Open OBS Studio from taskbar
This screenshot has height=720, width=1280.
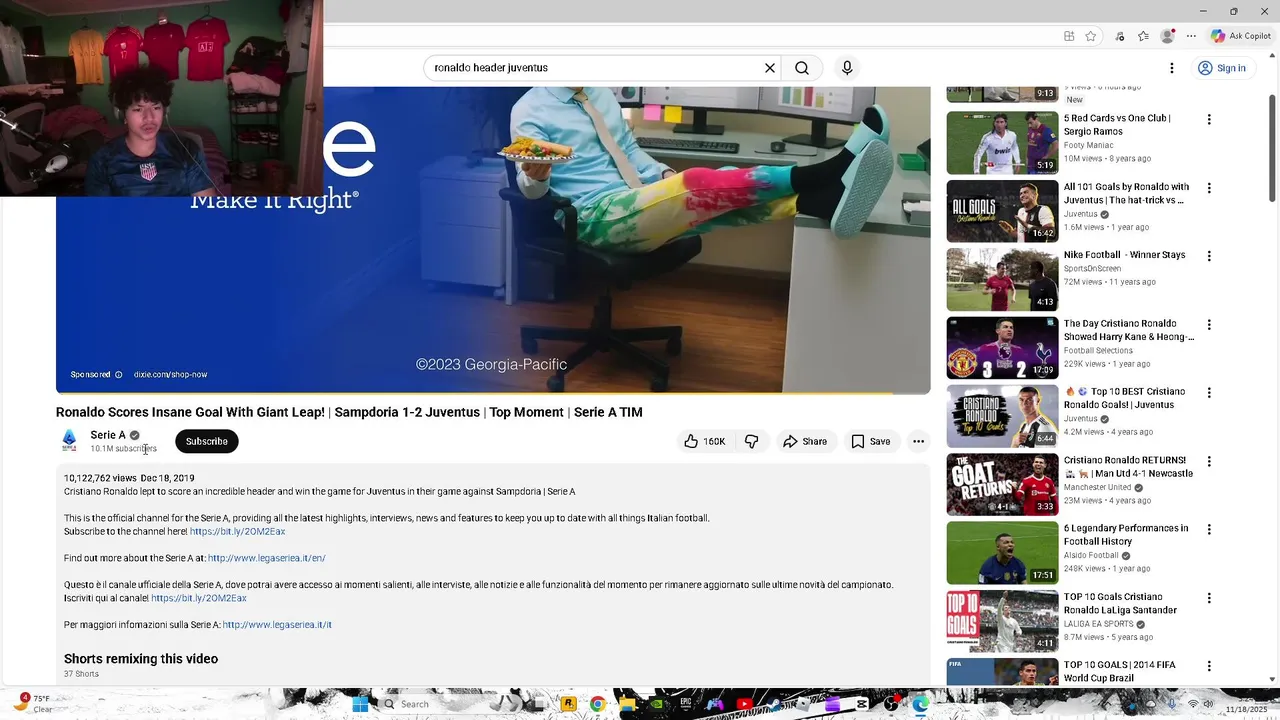(x=891, y=704)
